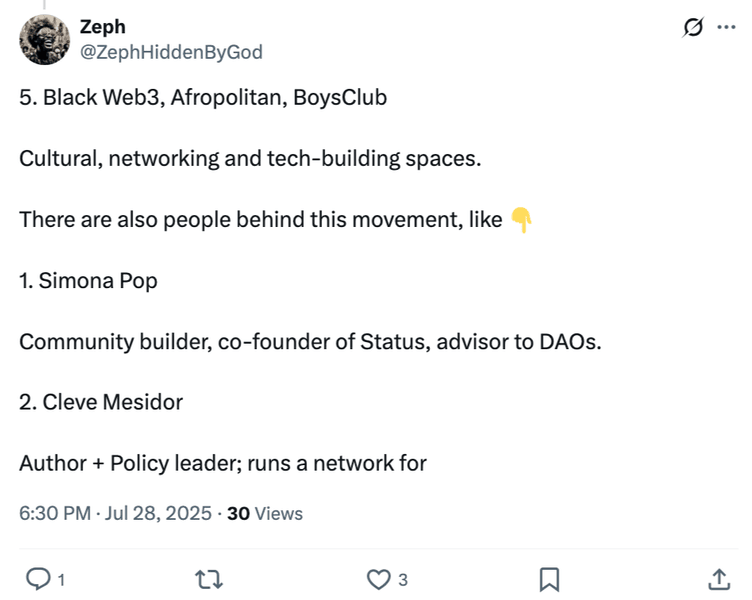752x600 pixels.
Task: Click the display name Zeph
Action: (x=102, y=27)
